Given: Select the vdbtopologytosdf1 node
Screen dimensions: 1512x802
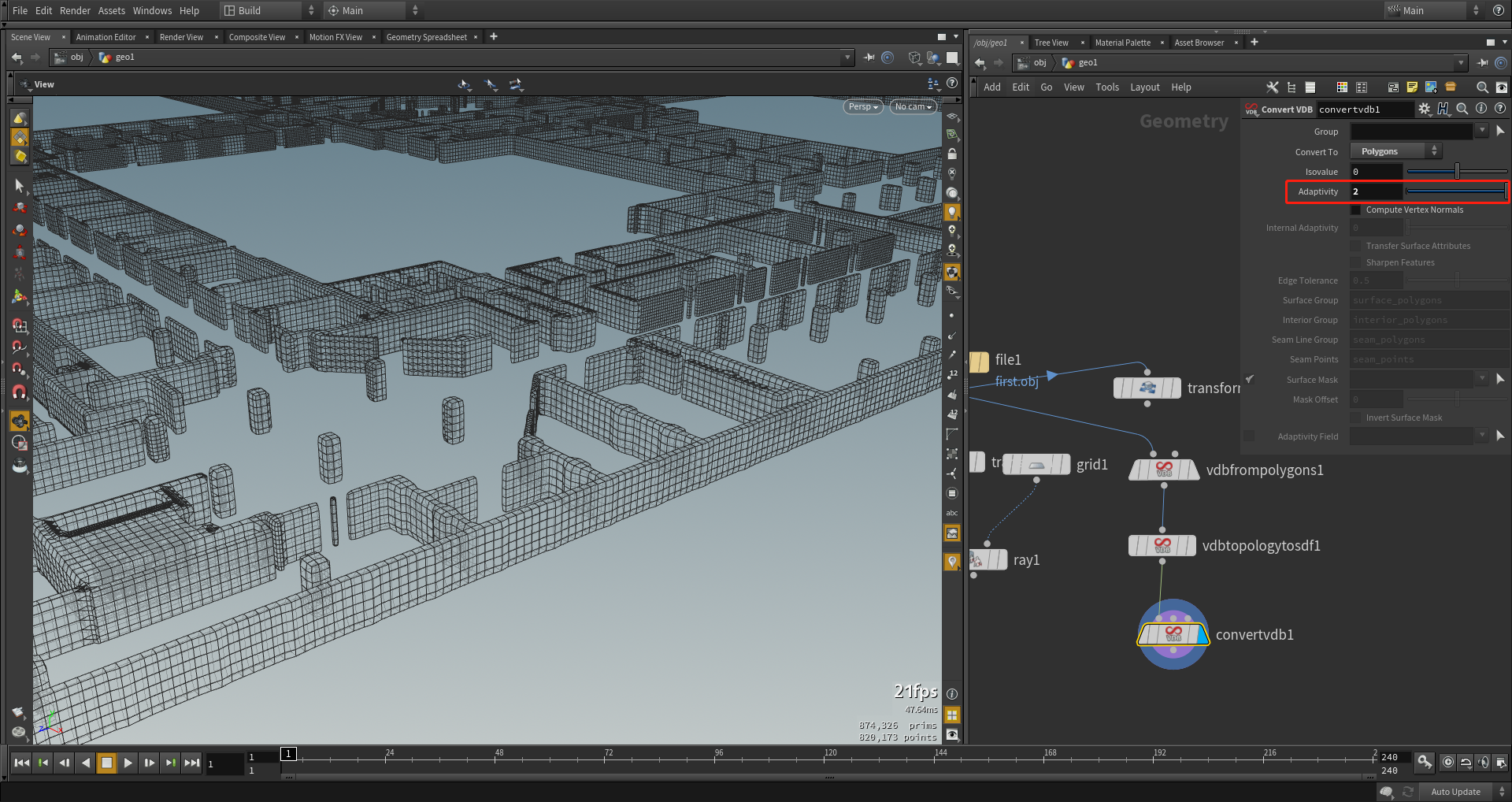Looking at the screenshot, I should pyautogui.click(x=1162, y=545).
